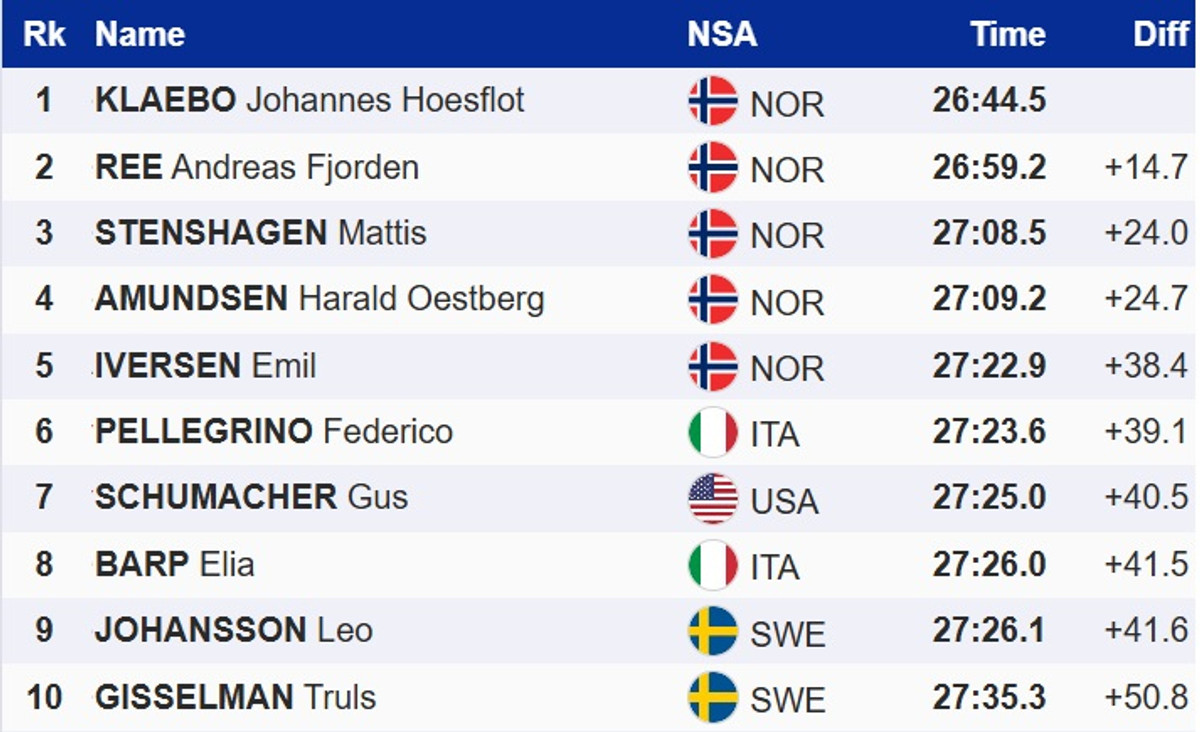This screenshot has height=732, width=1200.
Task: Click Pellegrino's time 27:23.6
Action: (x=989, y=432)
